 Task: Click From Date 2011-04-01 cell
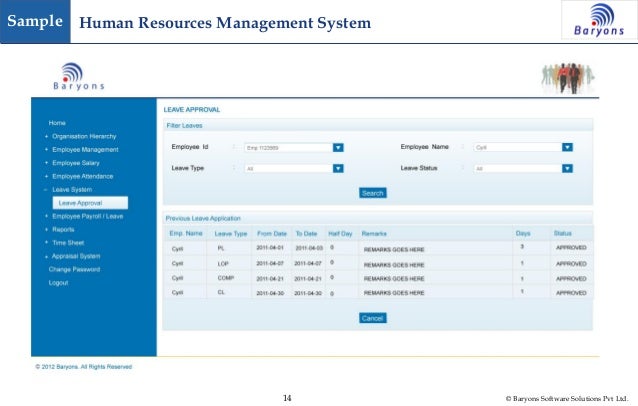coord(270,247)
